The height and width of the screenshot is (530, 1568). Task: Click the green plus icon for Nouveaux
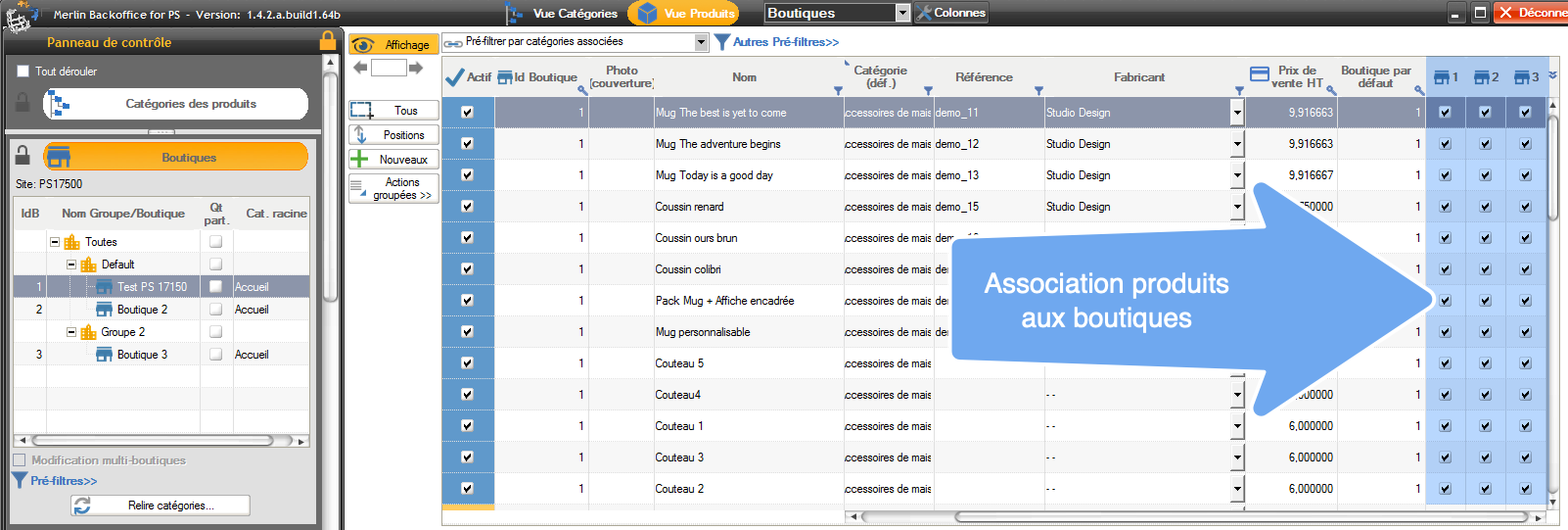[x=359, y=159]
